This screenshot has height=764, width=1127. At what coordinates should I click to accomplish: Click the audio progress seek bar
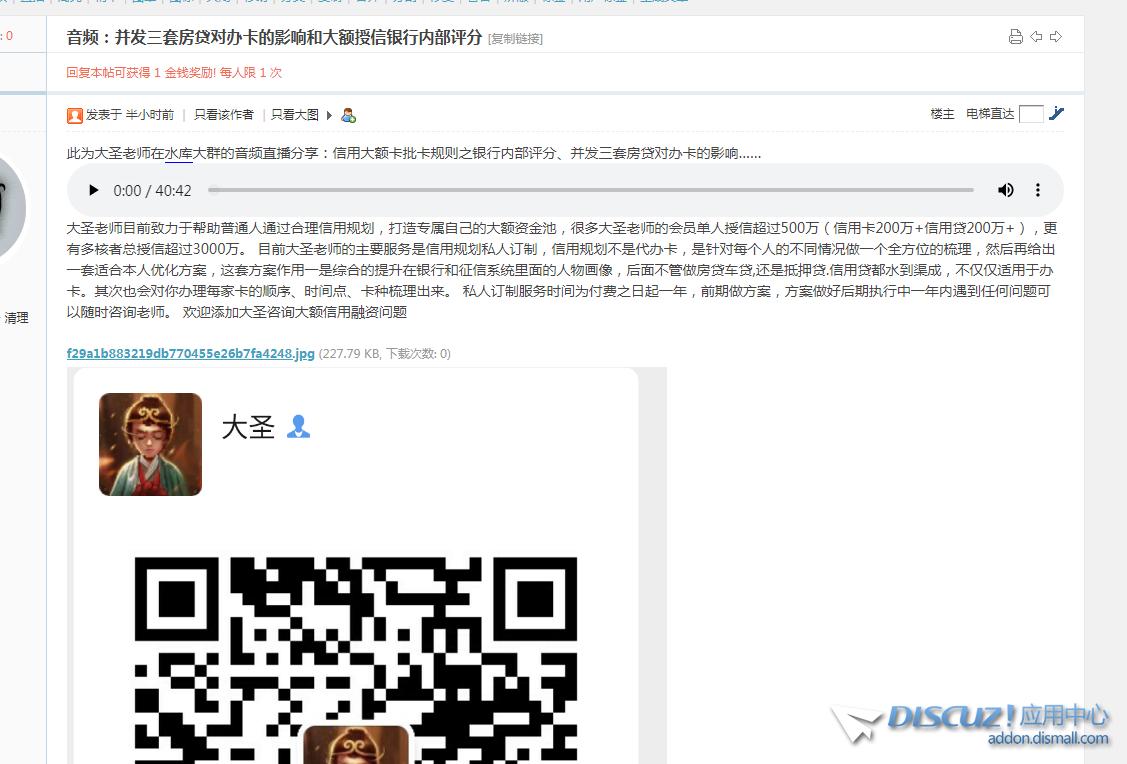coord(590,190)
